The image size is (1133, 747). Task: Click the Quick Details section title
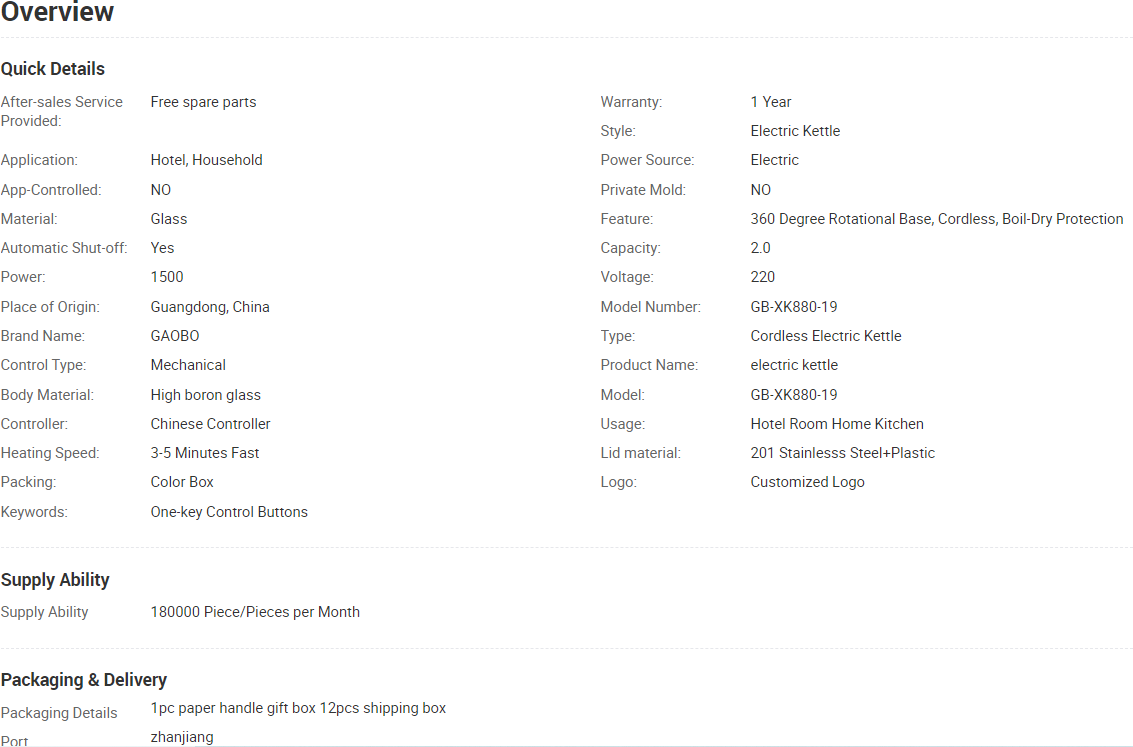point(53,69)
